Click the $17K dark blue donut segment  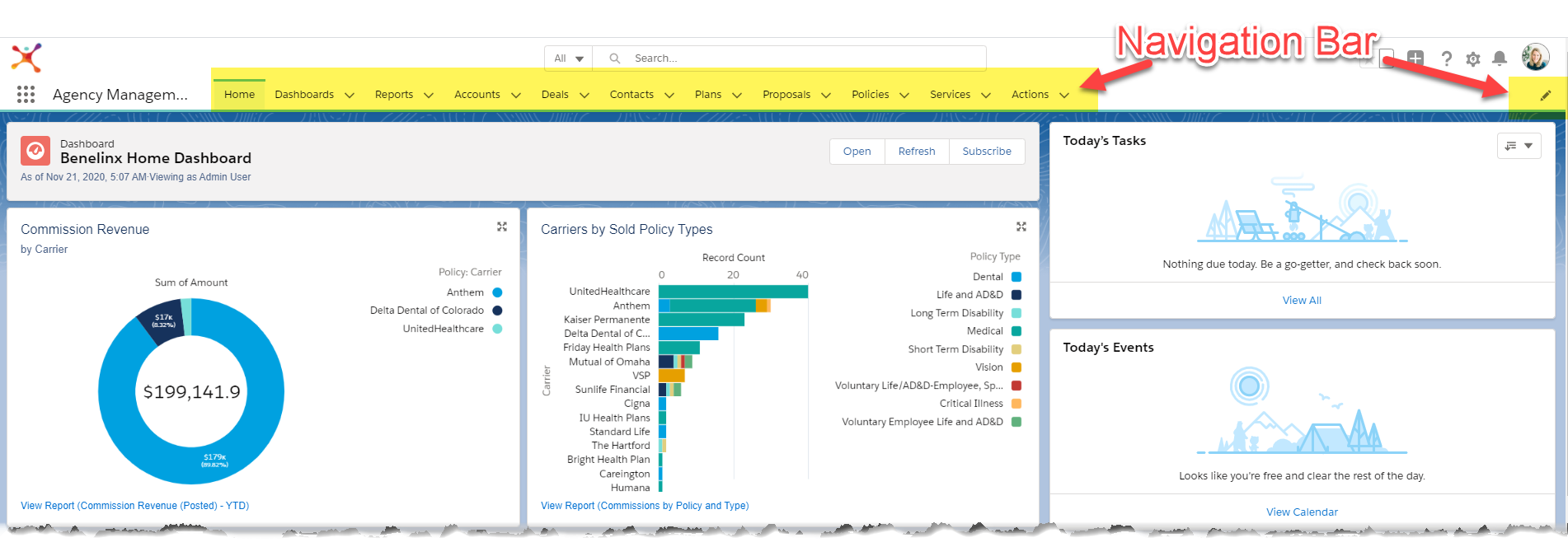pyautogui.click(x=162, y=321)
